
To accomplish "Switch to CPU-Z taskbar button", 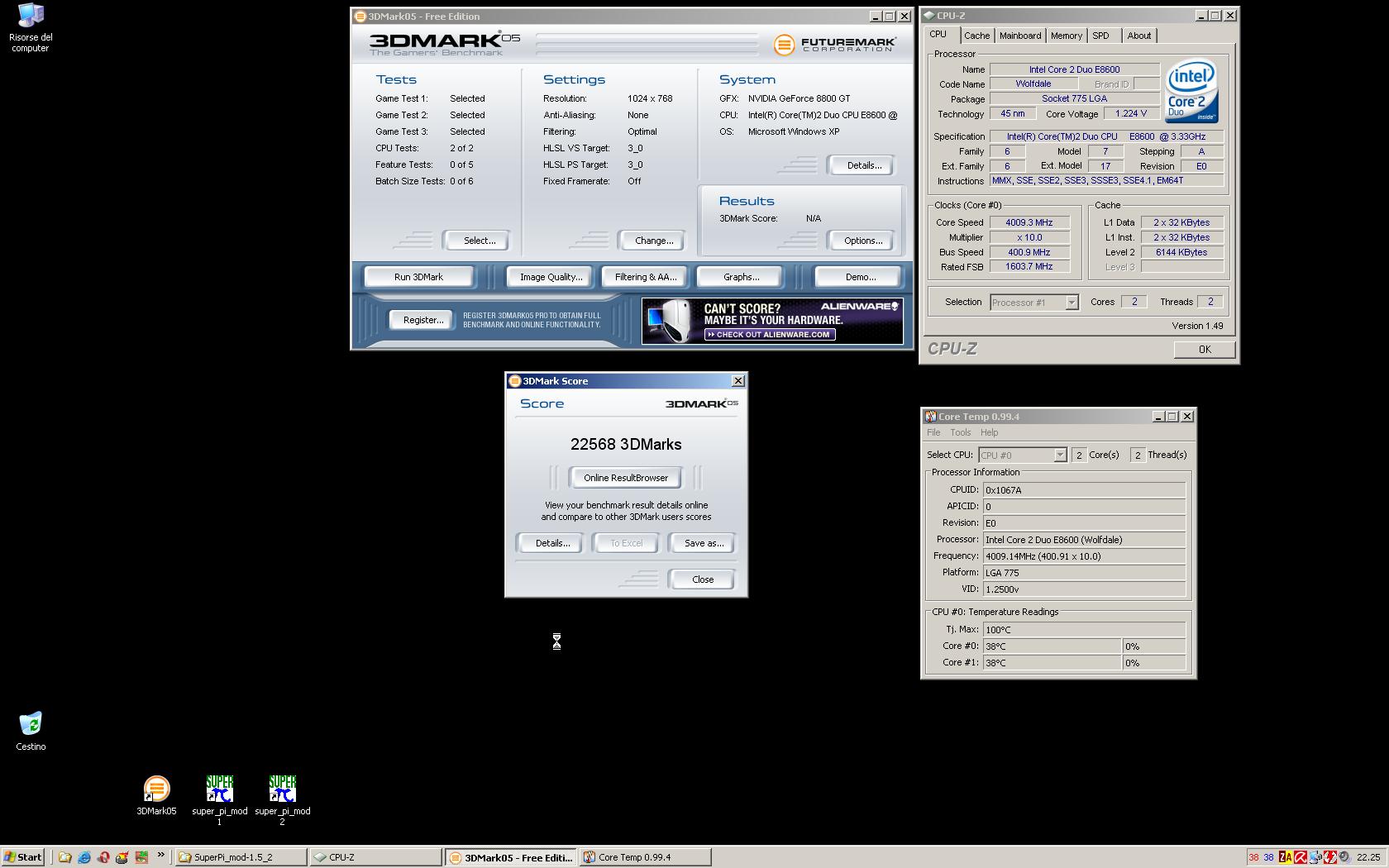I will [x=375, y=857].
